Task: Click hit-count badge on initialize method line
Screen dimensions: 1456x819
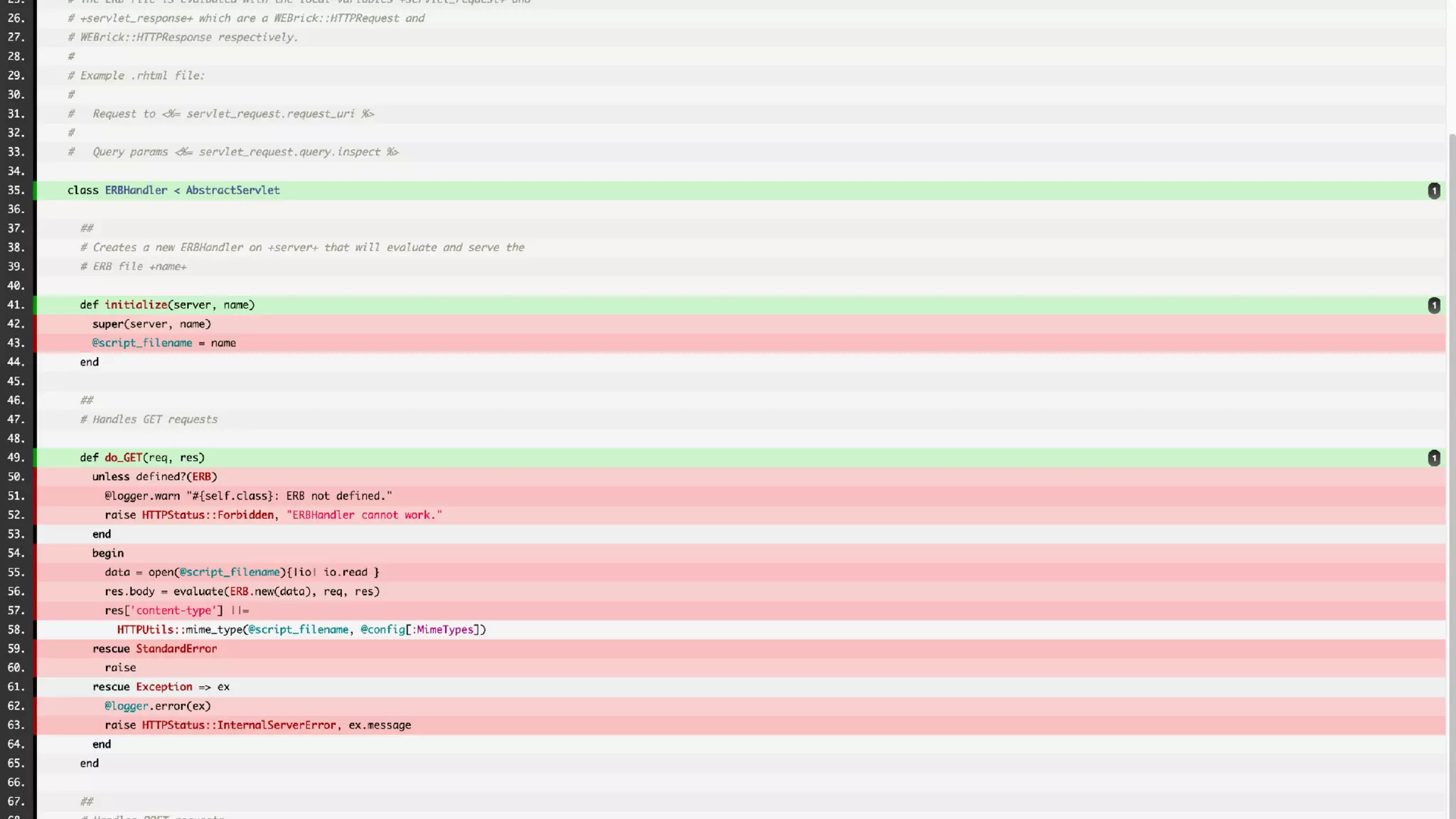Action: [1433, 305]
